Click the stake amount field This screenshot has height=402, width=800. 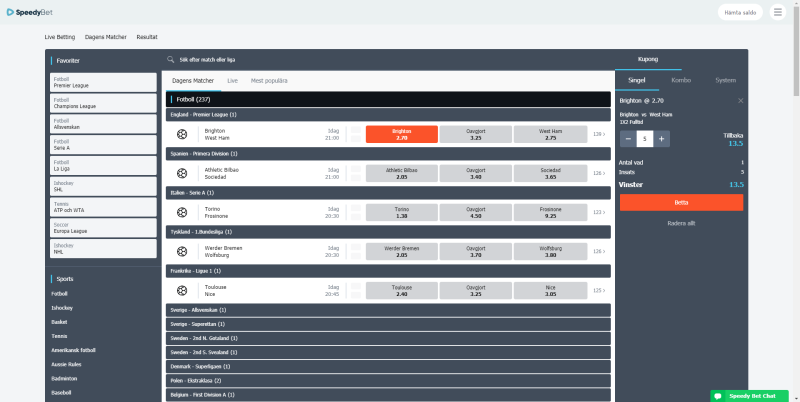click(645, 139)
